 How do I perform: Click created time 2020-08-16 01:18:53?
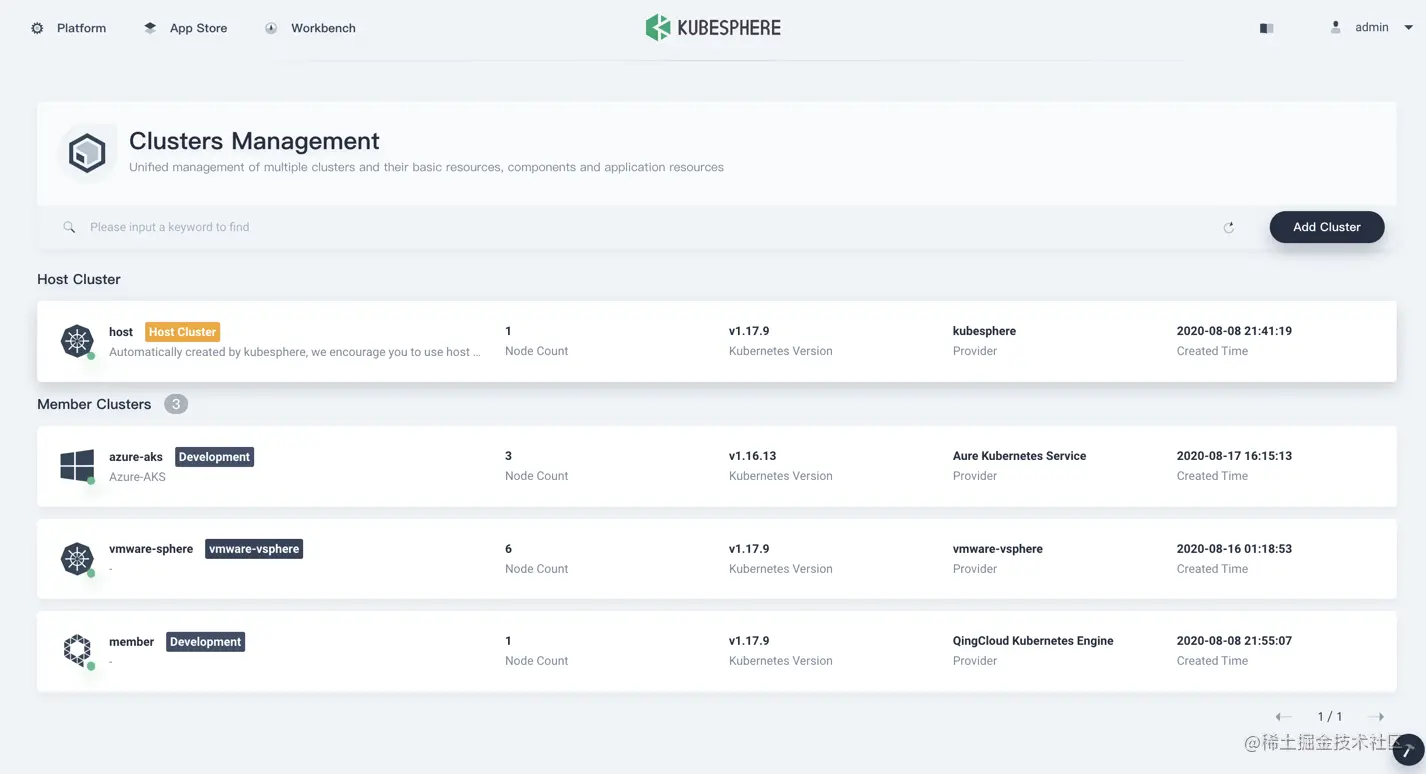point(1234,549)
